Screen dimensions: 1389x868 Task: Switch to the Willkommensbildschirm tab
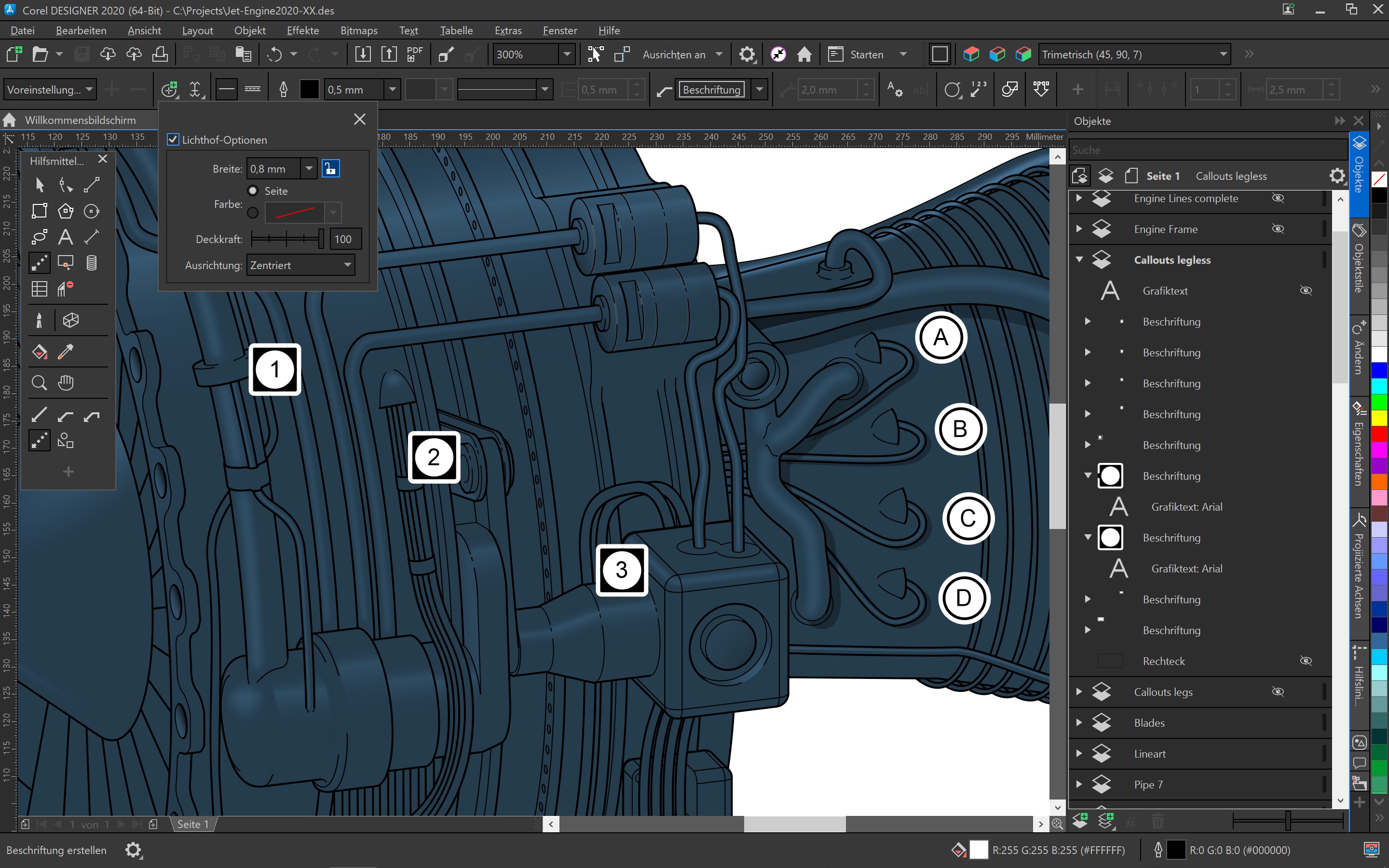pos(80,120)
